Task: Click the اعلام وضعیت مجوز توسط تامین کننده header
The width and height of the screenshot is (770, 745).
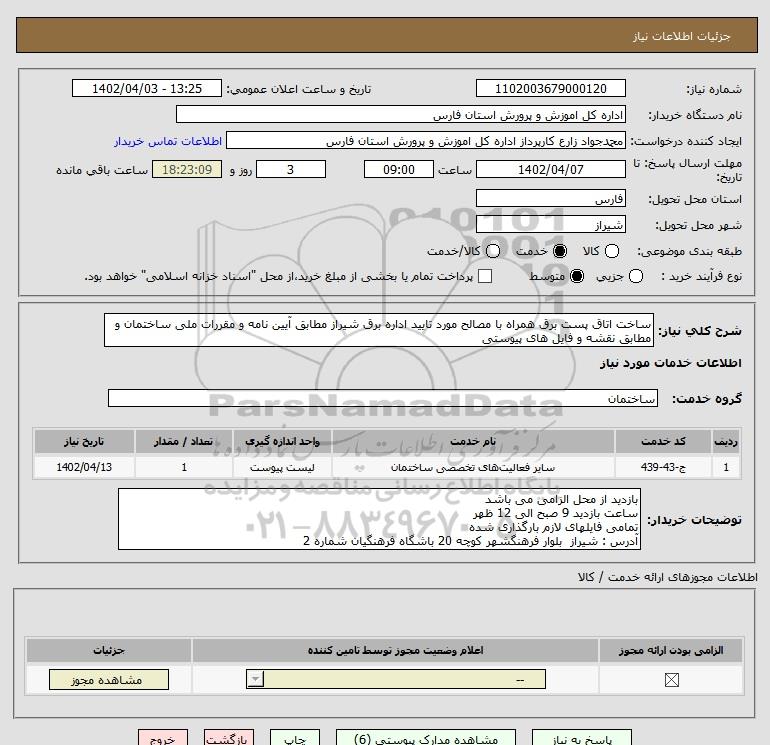Action: point(395,650)
